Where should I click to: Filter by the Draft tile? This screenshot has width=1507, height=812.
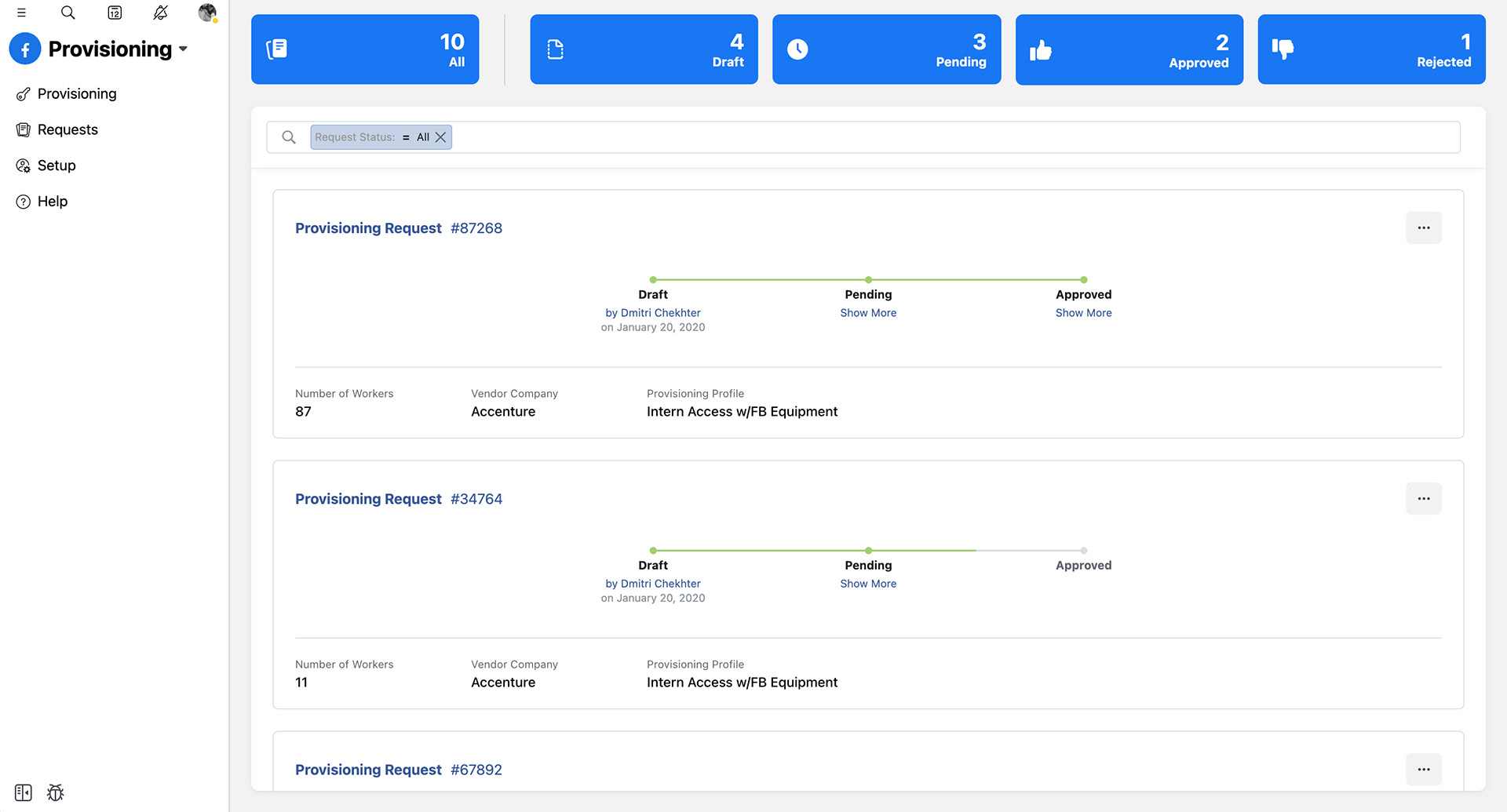[644, 49]
